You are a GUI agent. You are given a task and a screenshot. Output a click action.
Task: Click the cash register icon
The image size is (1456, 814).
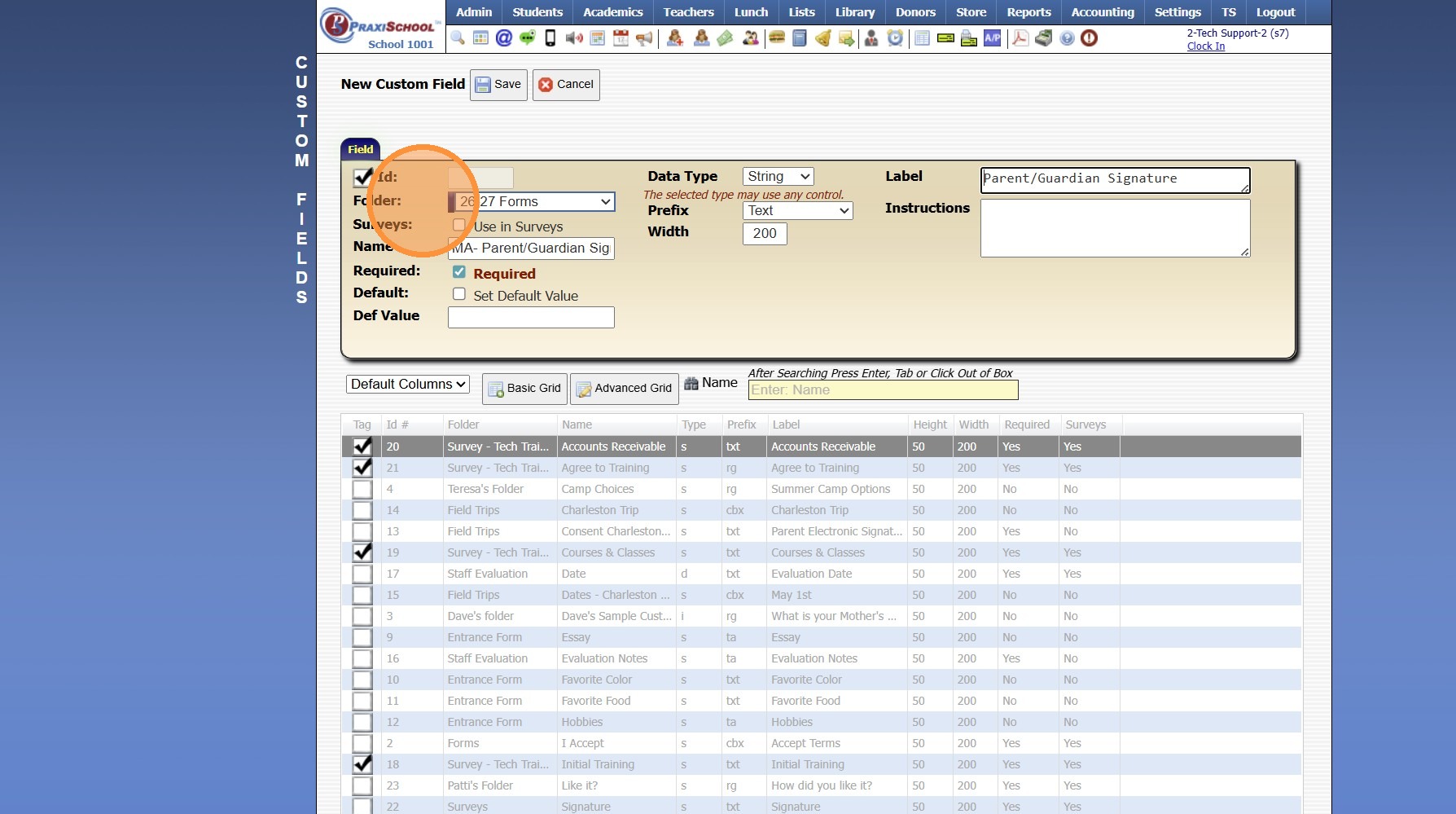pos(1044,38)
